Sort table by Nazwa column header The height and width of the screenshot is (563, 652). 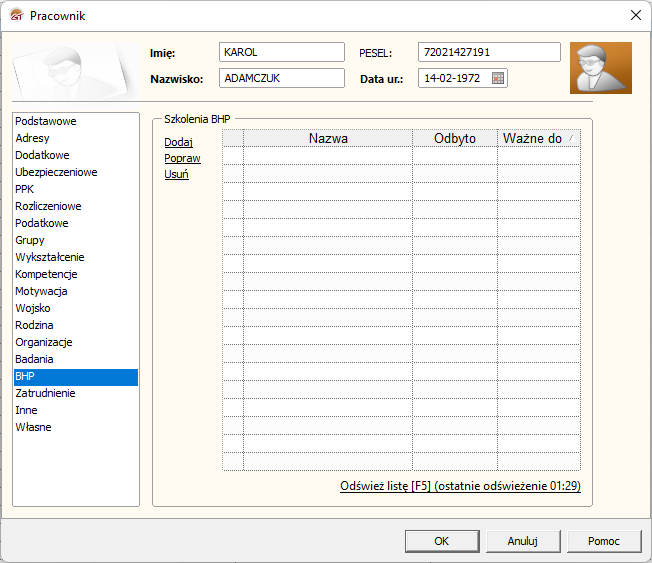[328, 138]
